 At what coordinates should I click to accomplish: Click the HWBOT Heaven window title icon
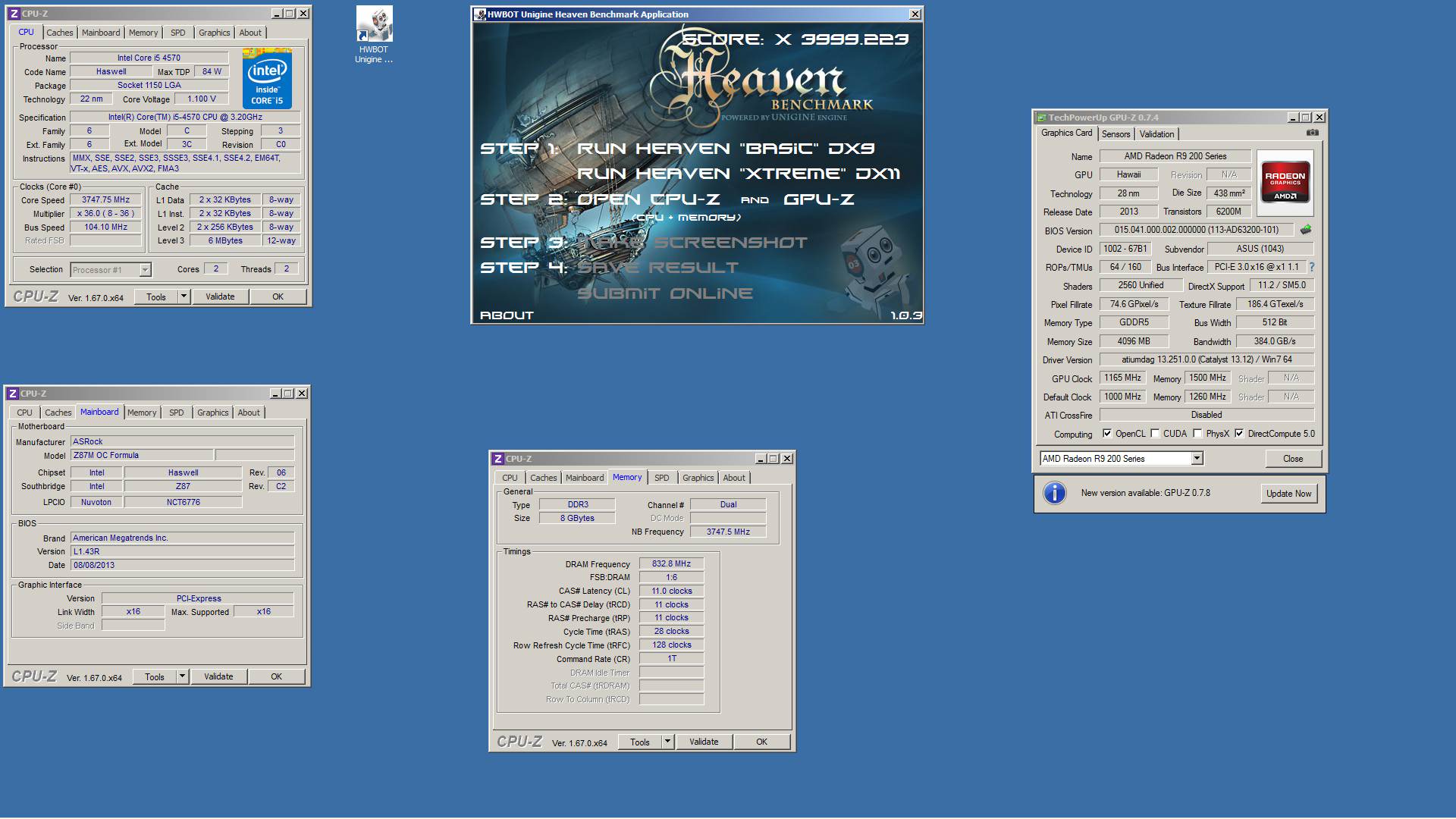479,14
